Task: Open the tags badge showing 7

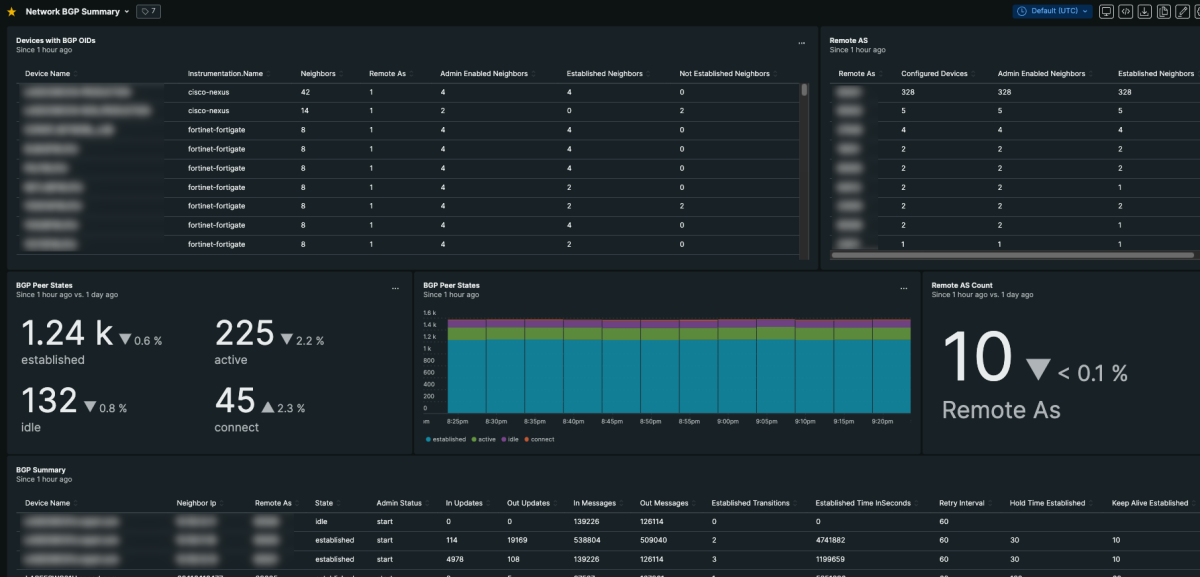Action: click(148, 12)
